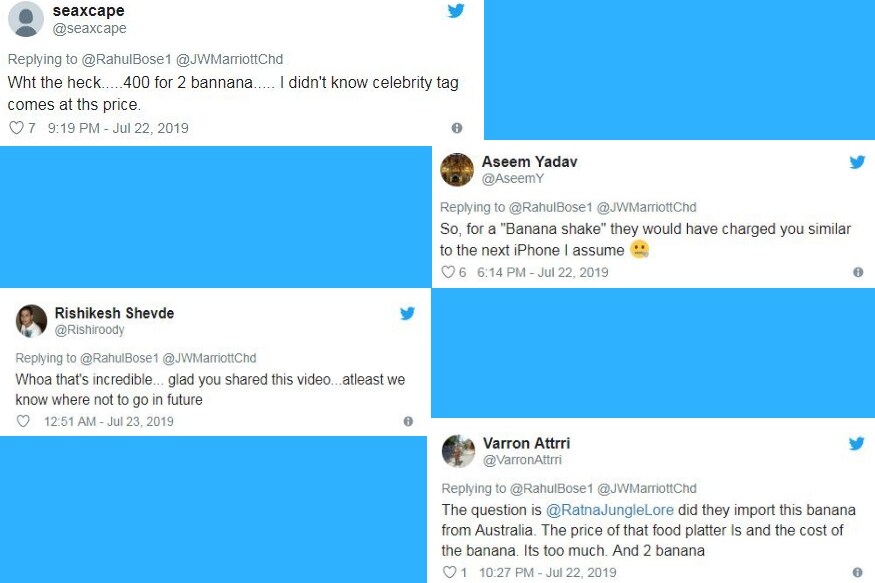Open Aseem Yadav's profile picture
Viewport: 875px width, 583px height.
tap(457, 170)
